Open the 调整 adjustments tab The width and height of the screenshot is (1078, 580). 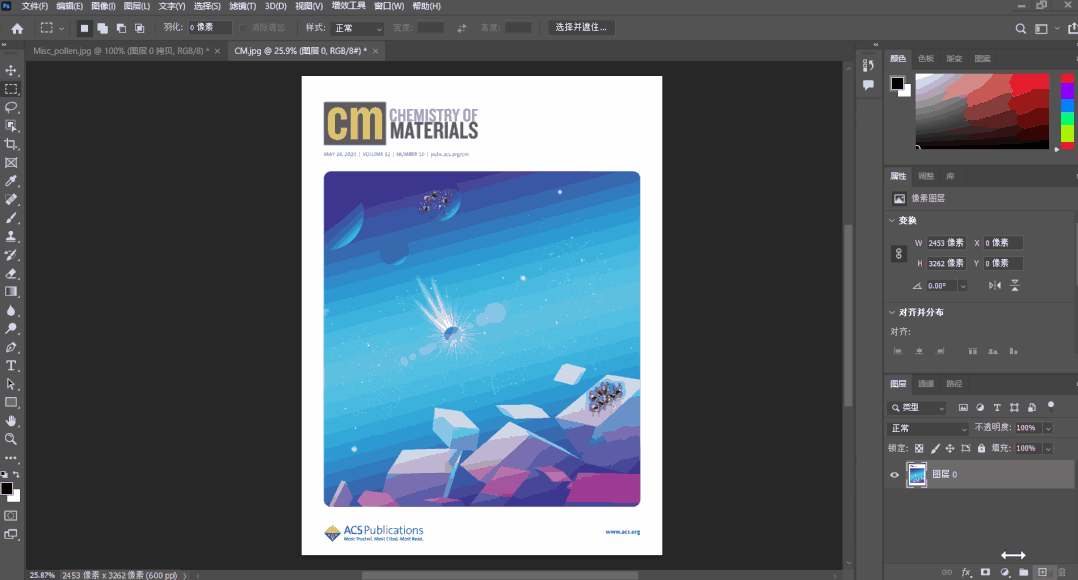tap(926, 176)
